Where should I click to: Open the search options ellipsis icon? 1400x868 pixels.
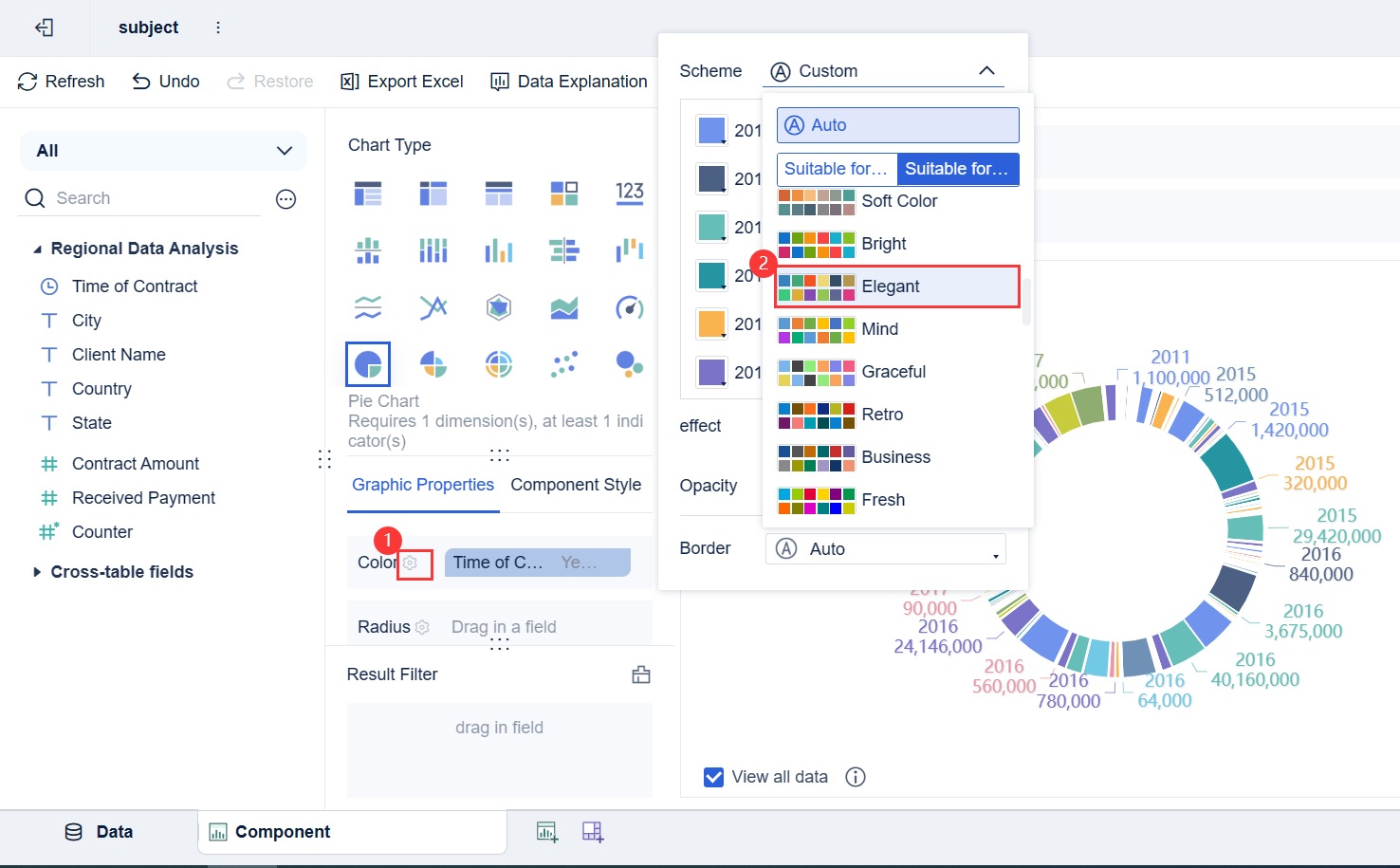(x=286, y=198)
